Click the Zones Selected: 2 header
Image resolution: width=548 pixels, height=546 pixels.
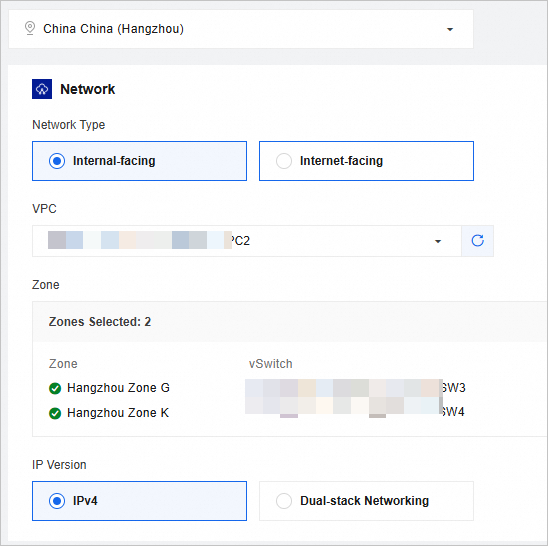point(100,322)
